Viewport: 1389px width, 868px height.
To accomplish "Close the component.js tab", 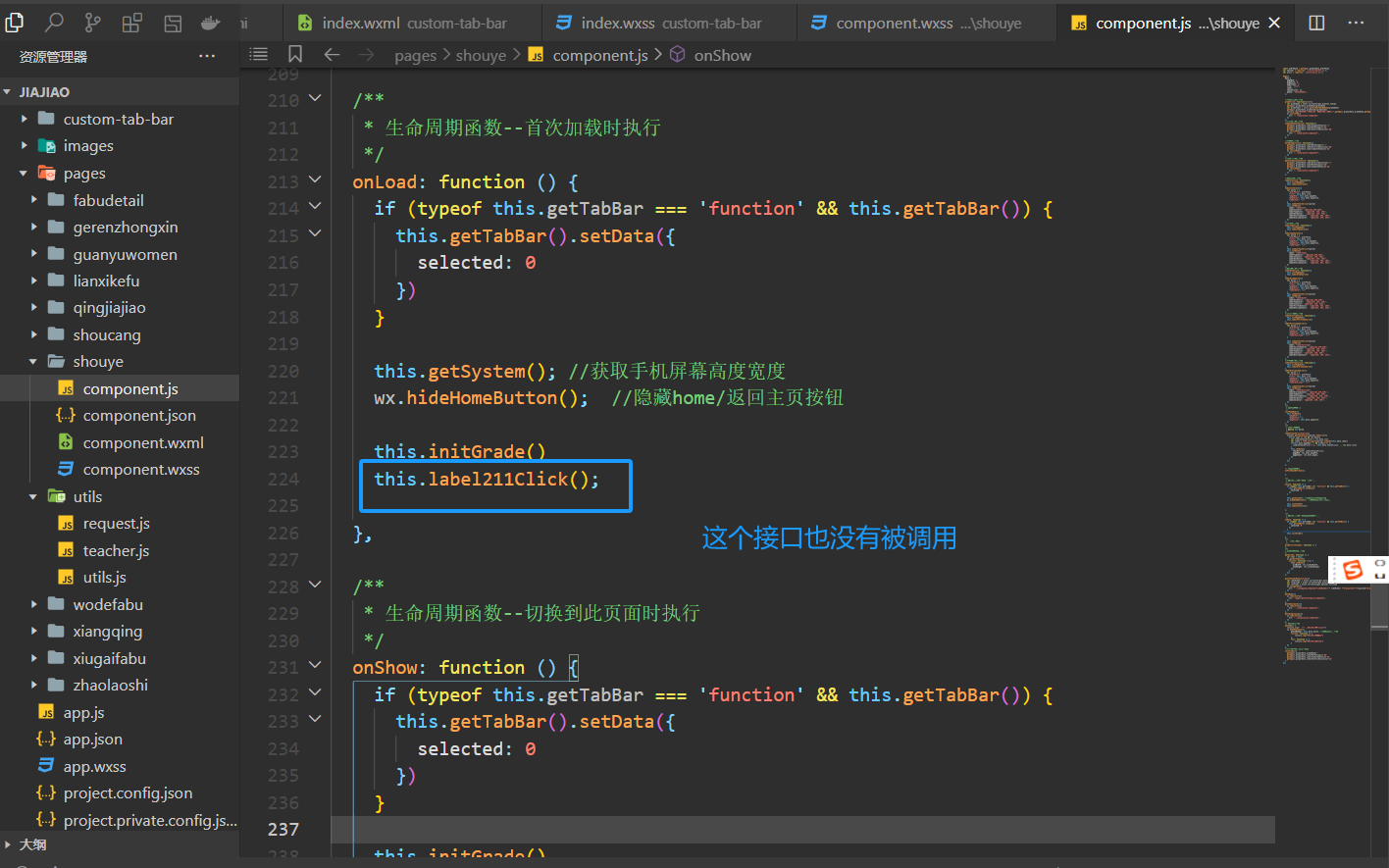I will tap(1274, 23).
